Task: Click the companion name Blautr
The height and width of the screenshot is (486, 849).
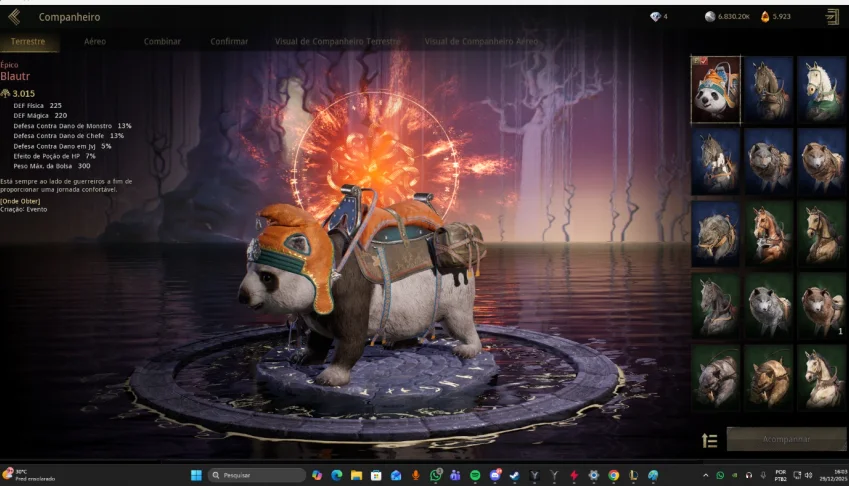Action: tap(15, 76)
